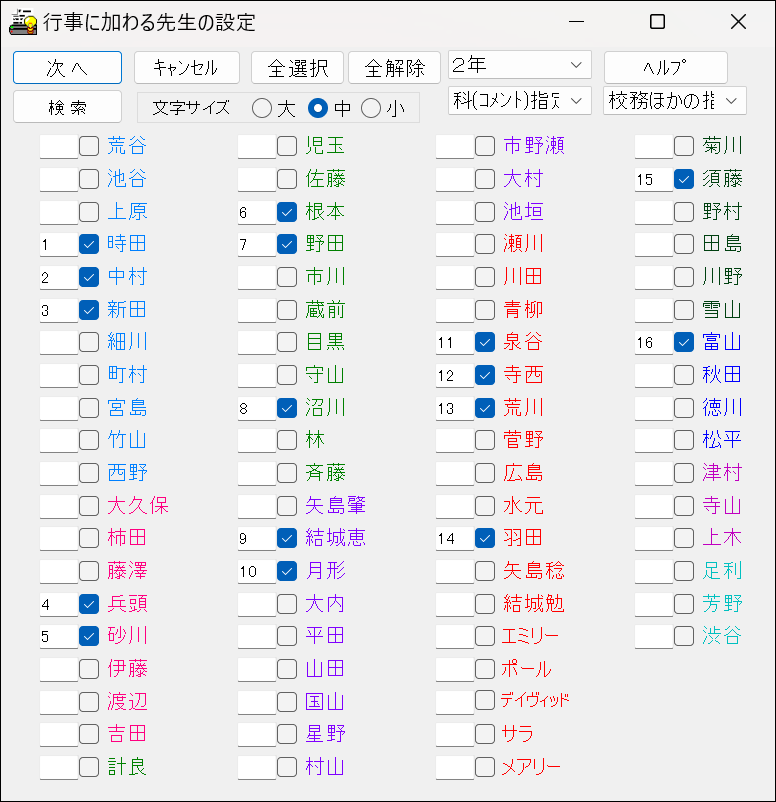This screenshot has width=776, height=802.
Task: Check the 菊川 checkbox
Action: coord(684,146)
